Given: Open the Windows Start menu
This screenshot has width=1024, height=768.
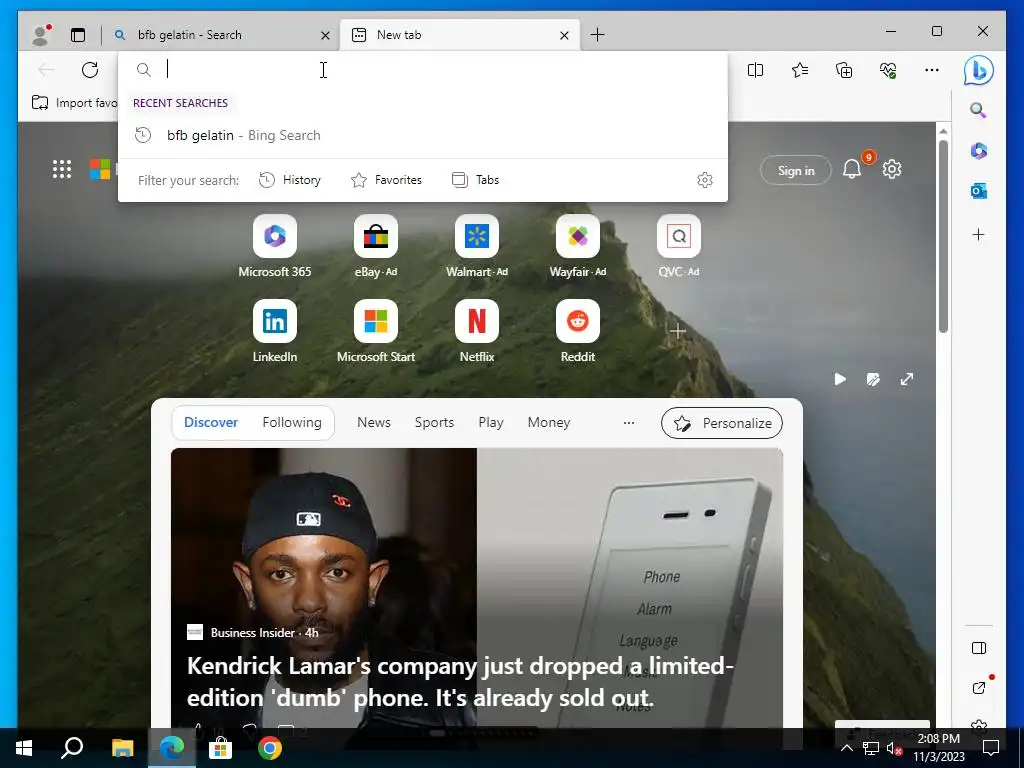Looking at the screenshot, I should click(x=24, y=748).
